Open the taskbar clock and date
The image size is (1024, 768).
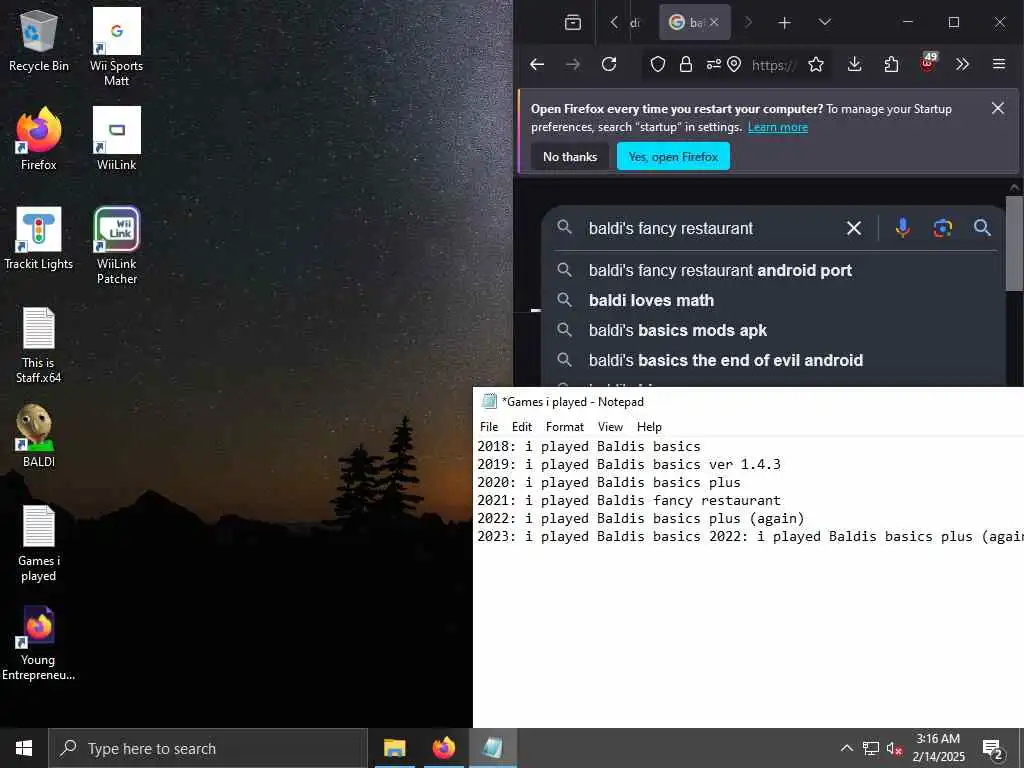[x=938, y=748]
